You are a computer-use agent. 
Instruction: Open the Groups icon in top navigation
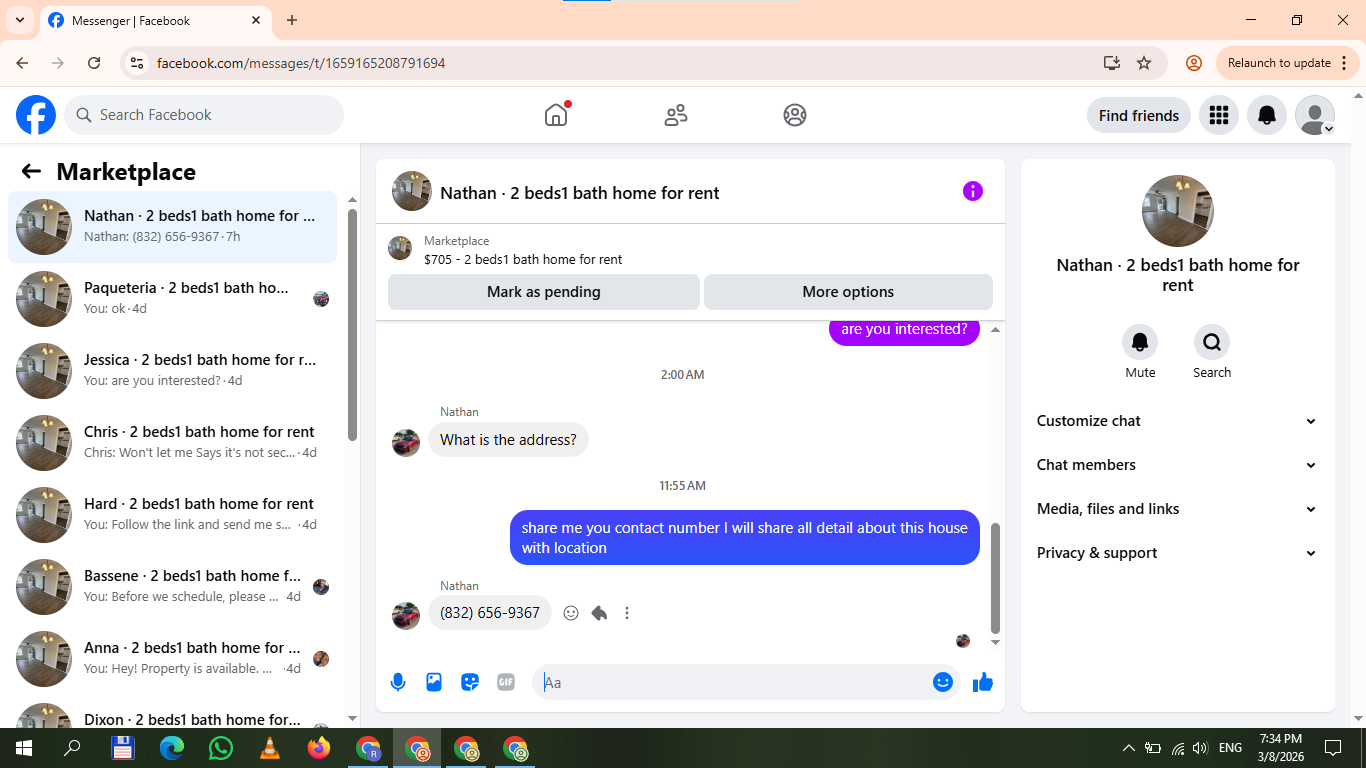click(795, 115)
